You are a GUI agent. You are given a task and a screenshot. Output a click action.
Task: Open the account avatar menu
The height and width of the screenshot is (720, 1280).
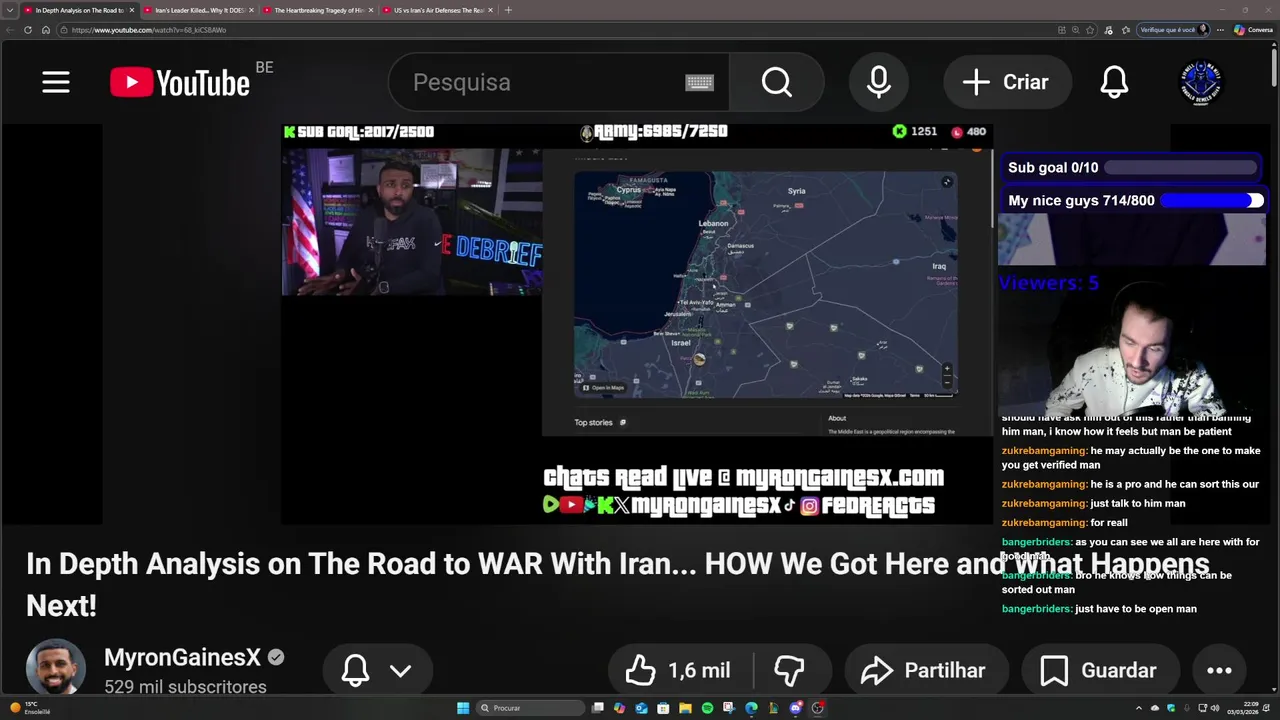click(1200, 82)
